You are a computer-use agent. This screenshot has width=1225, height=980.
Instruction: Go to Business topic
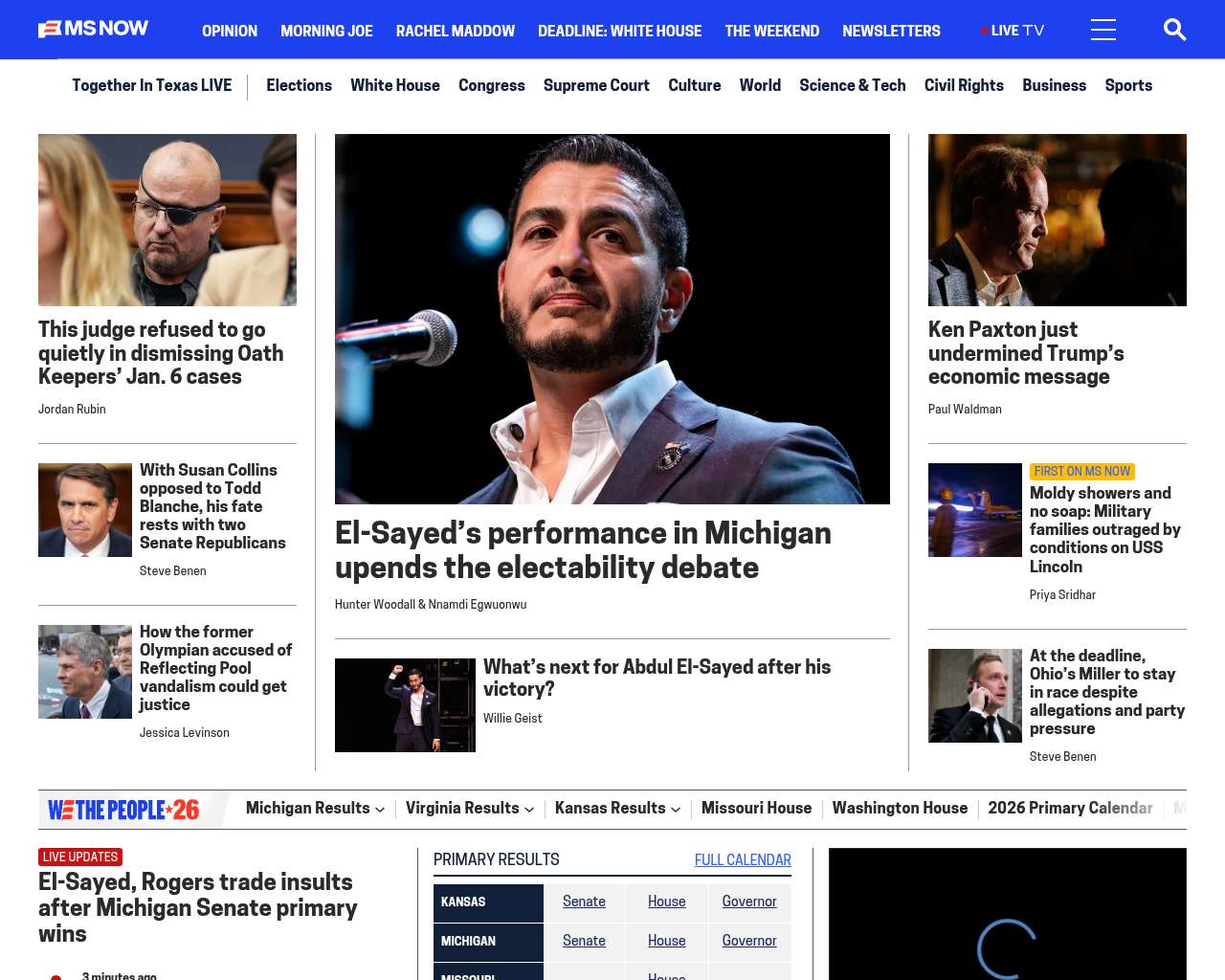(1054, 85)
